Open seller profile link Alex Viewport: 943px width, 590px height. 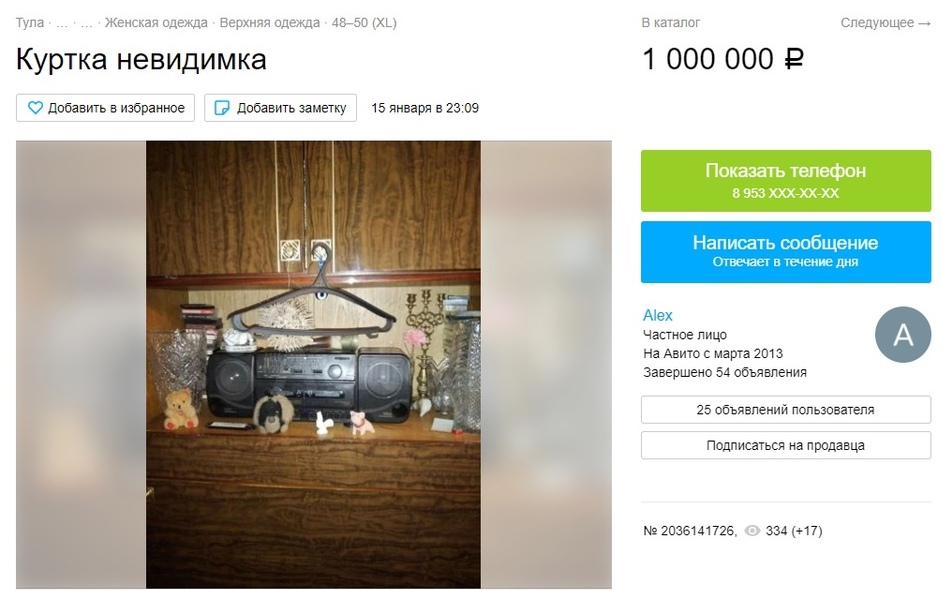click(657, 315)
